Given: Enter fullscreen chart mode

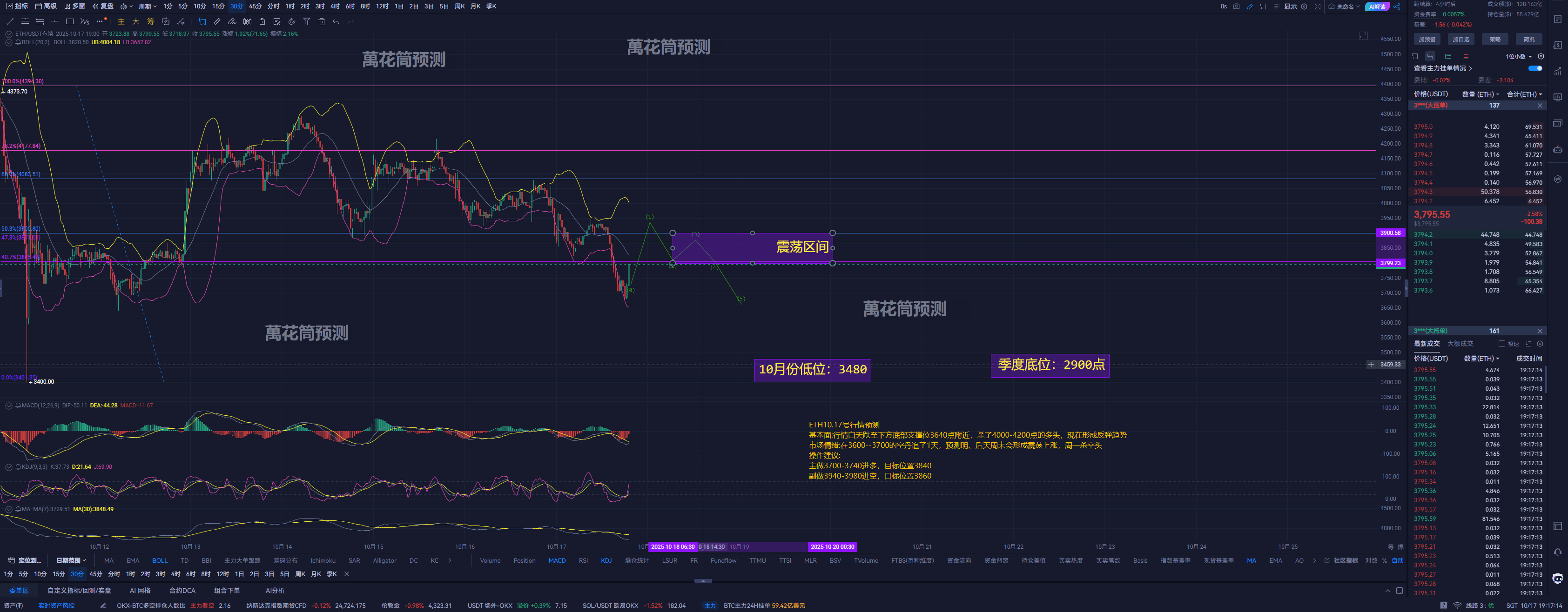Looking at the screenshot, I should 1318,6.
